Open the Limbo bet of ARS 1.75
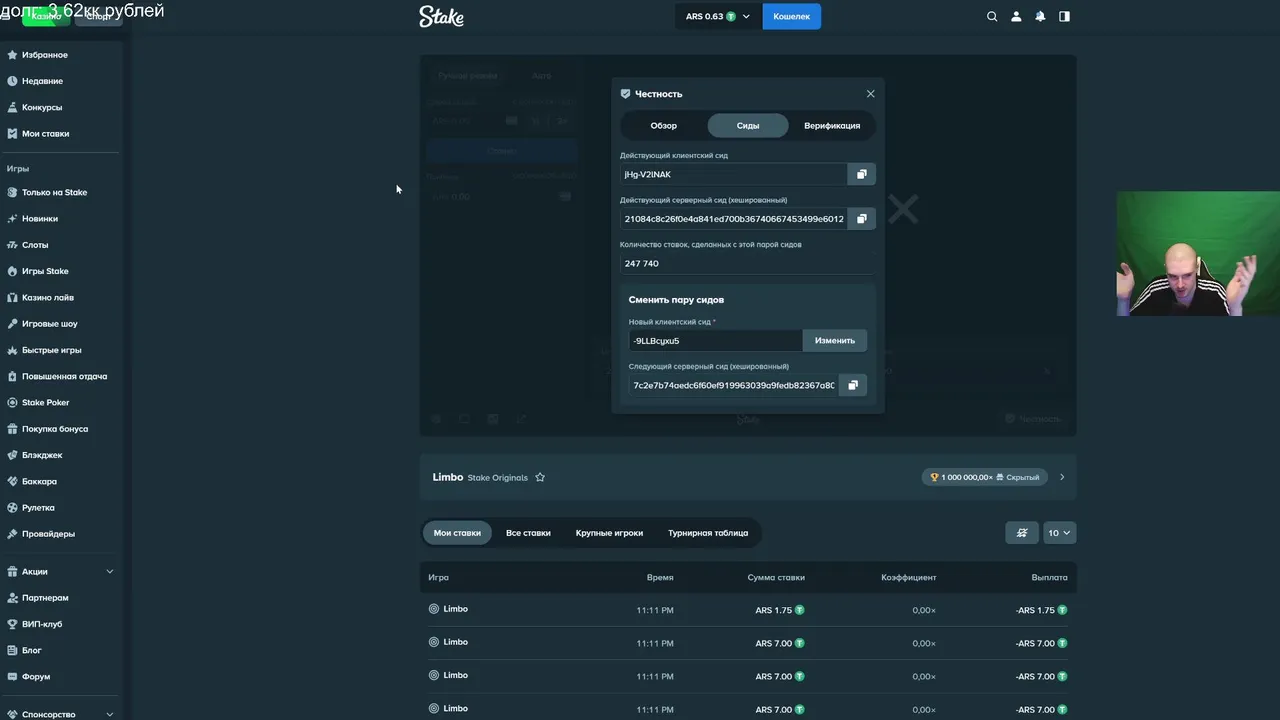This screenshot has height=720, width=1280. [748, 610]
